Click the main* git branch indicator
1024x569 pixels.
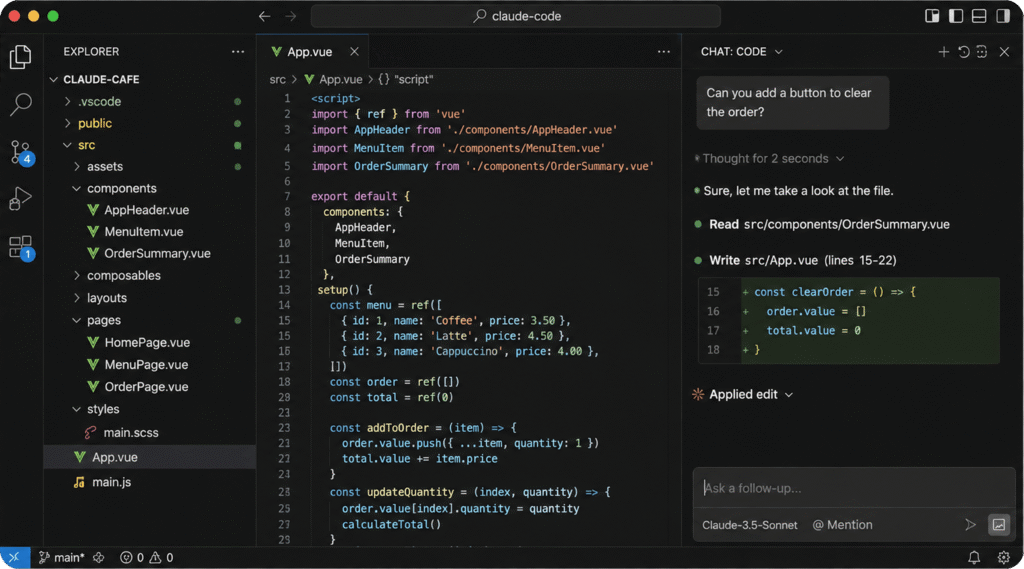pos(61,557)
